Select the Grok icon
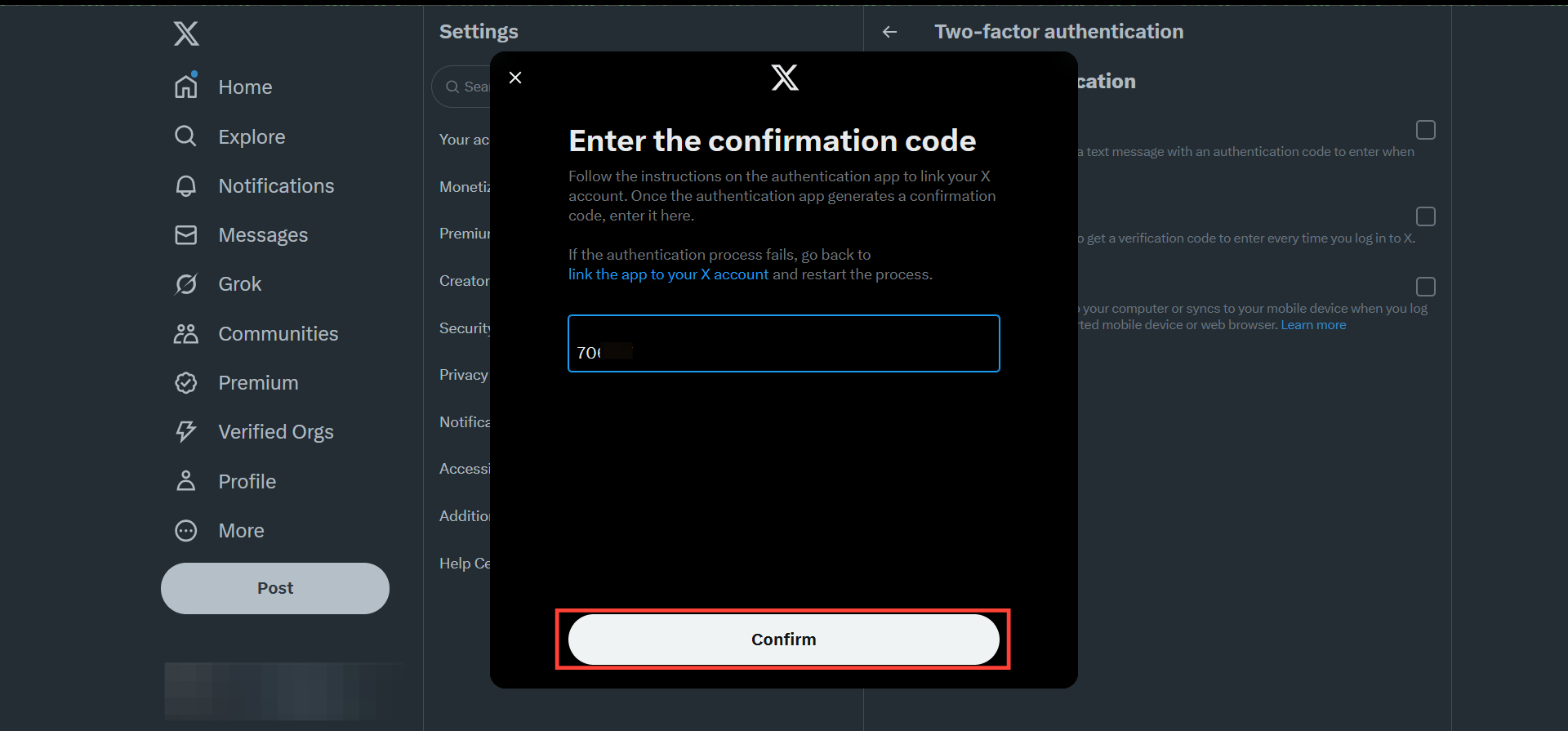The image size is (1568, 731). pyautogui.click(x=186, y=283)
